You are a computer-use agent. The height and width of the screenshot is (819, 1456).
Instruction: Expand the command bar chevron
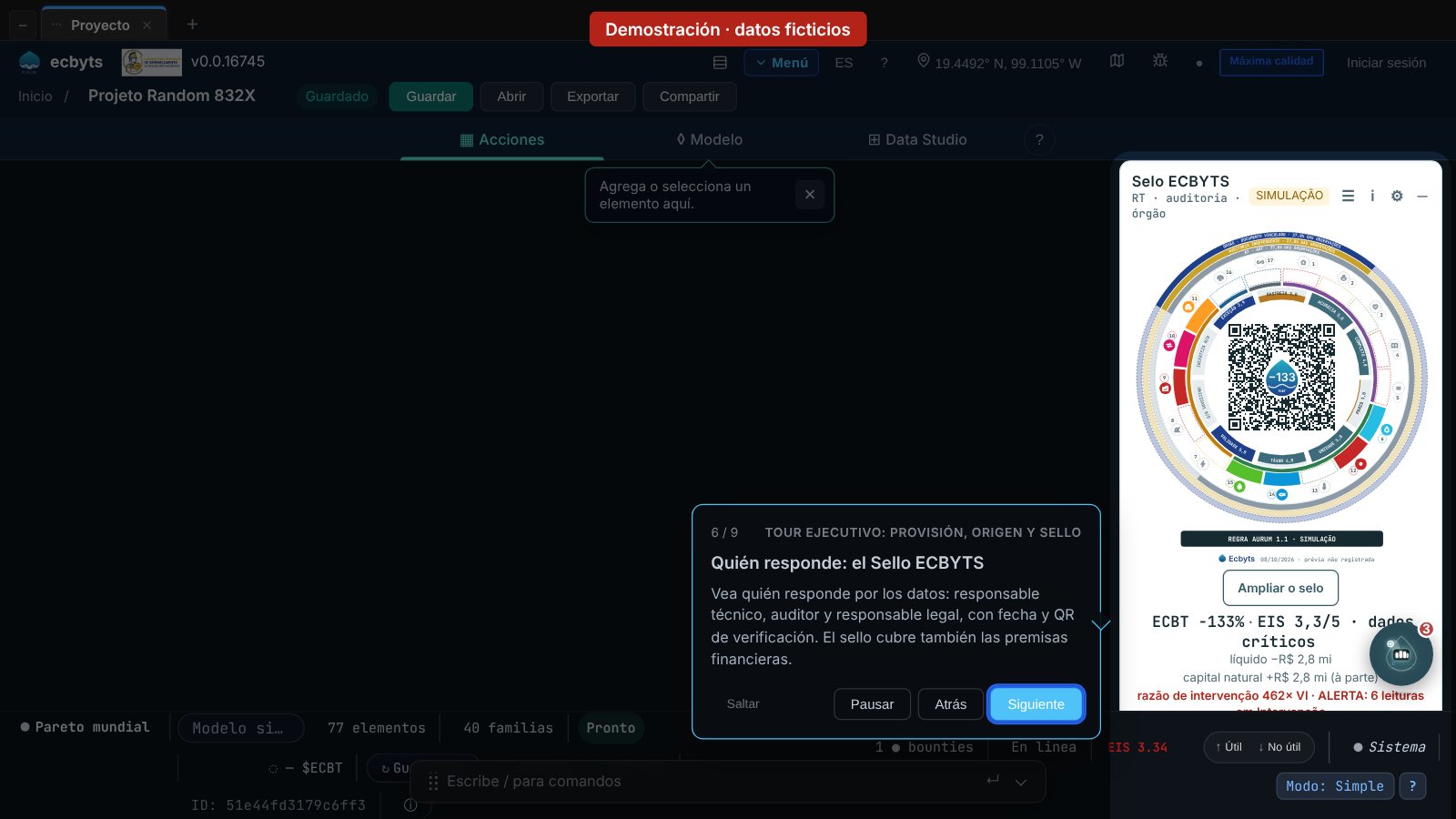(x=1021, y=782)
